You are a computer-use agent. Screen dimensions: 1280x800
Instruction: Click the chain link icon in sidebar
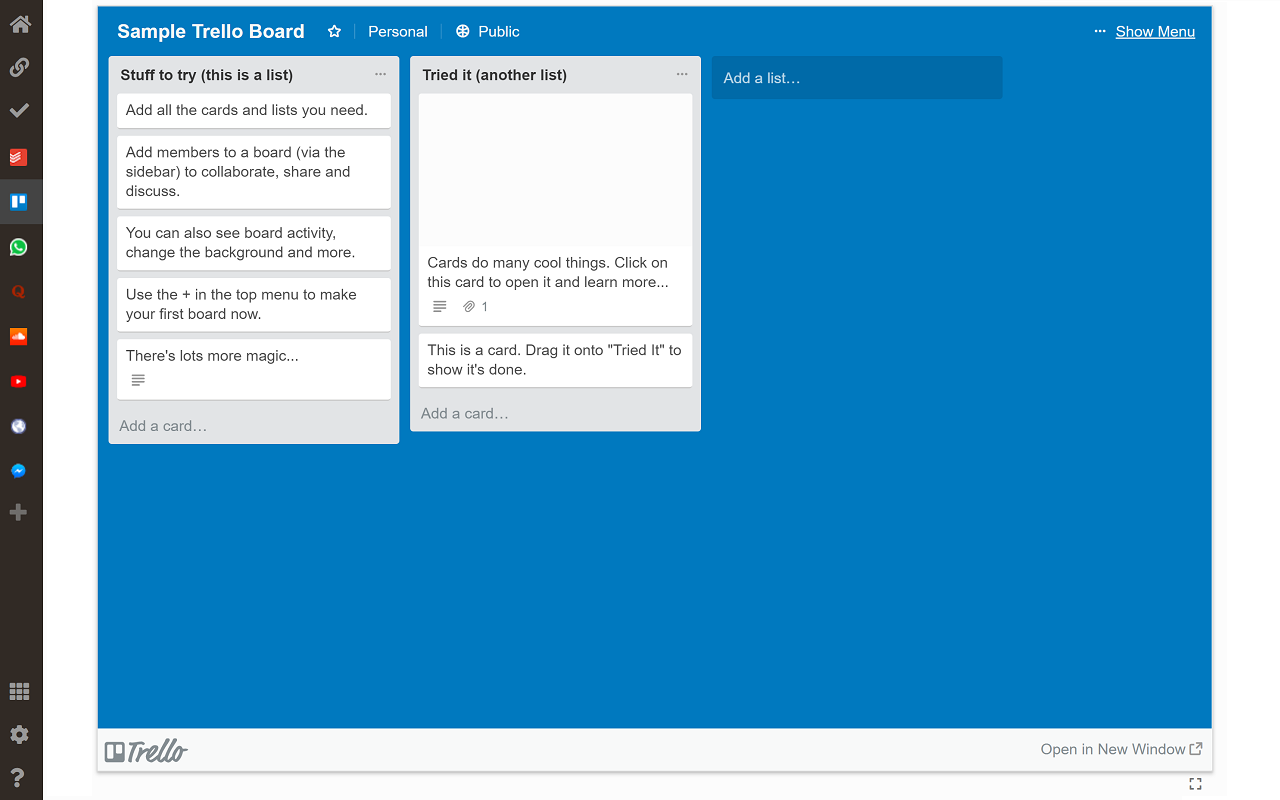[19, 68]
